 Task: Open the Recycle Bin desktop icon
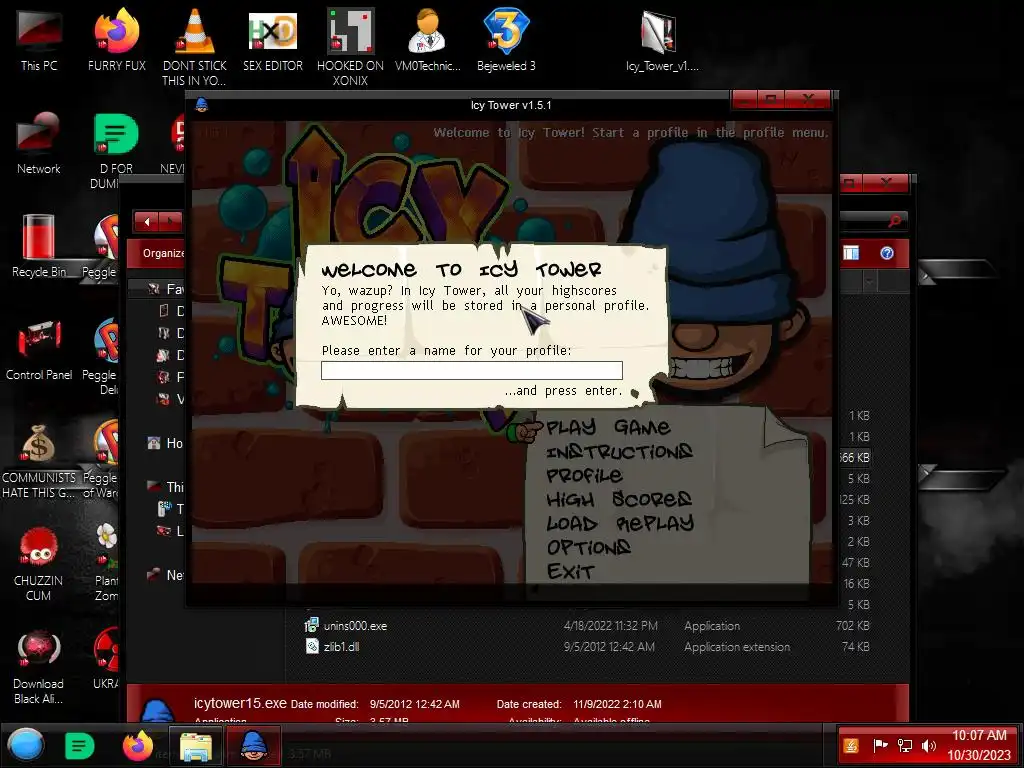tap(39, 246)
